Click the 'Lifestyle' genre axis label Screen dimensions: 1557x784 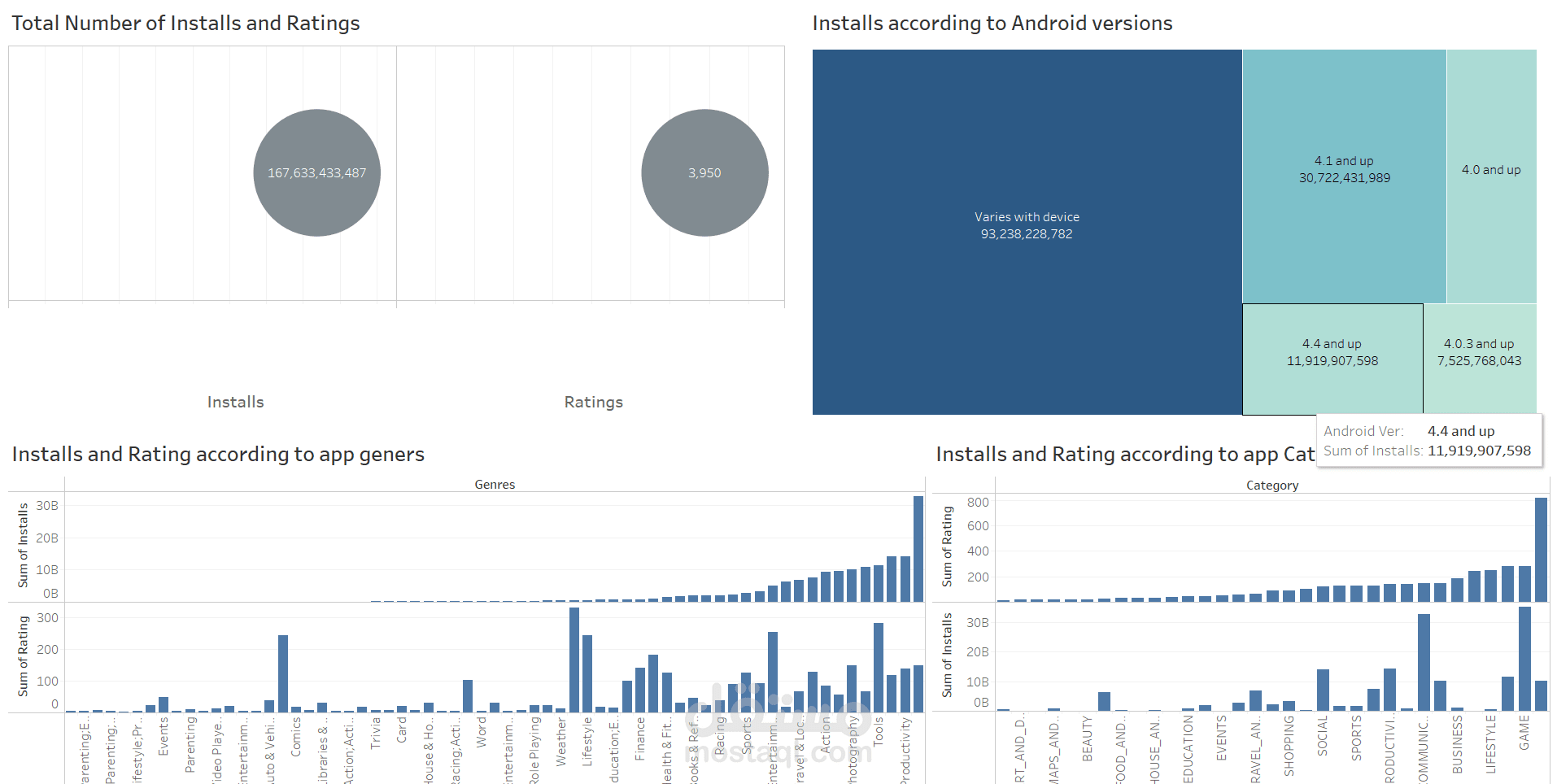pos(587,741)
